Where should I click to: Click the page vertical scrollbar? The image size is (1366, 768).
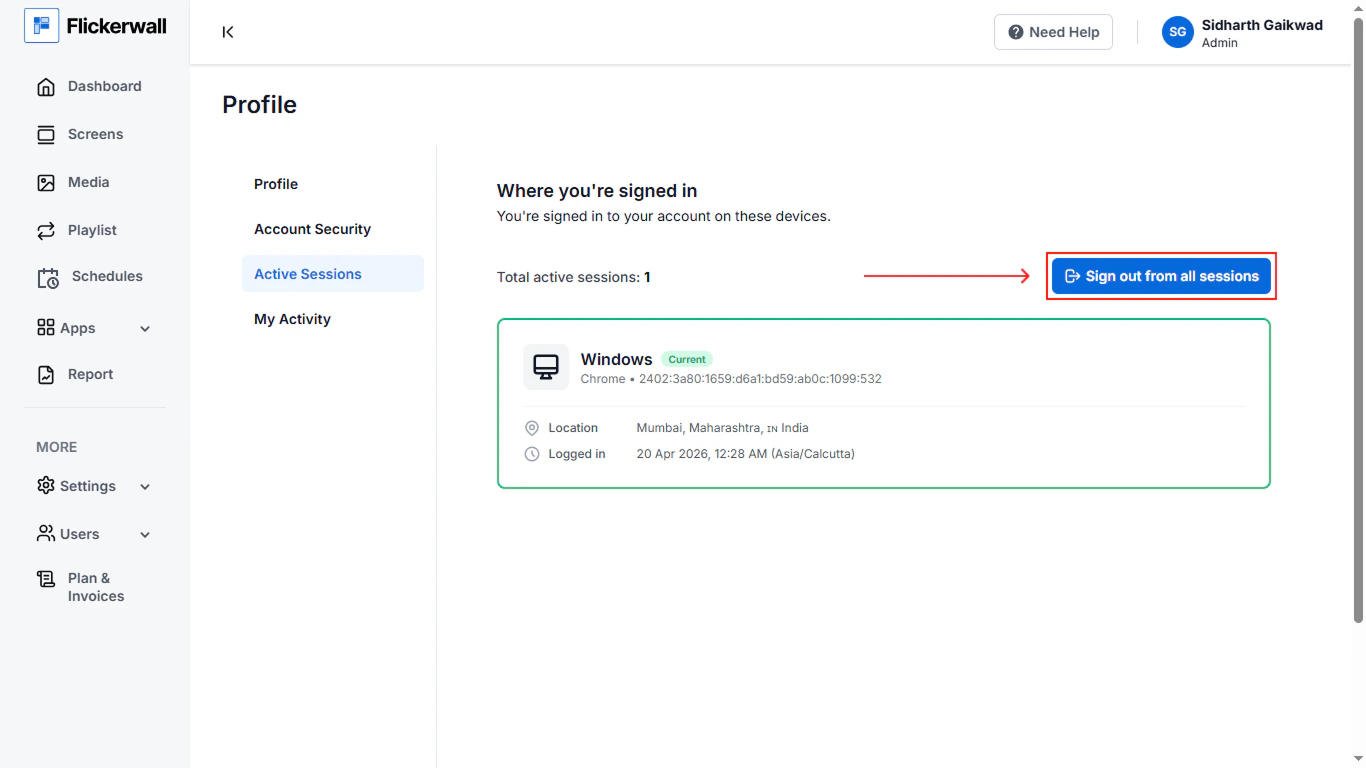click(1358, 320)
